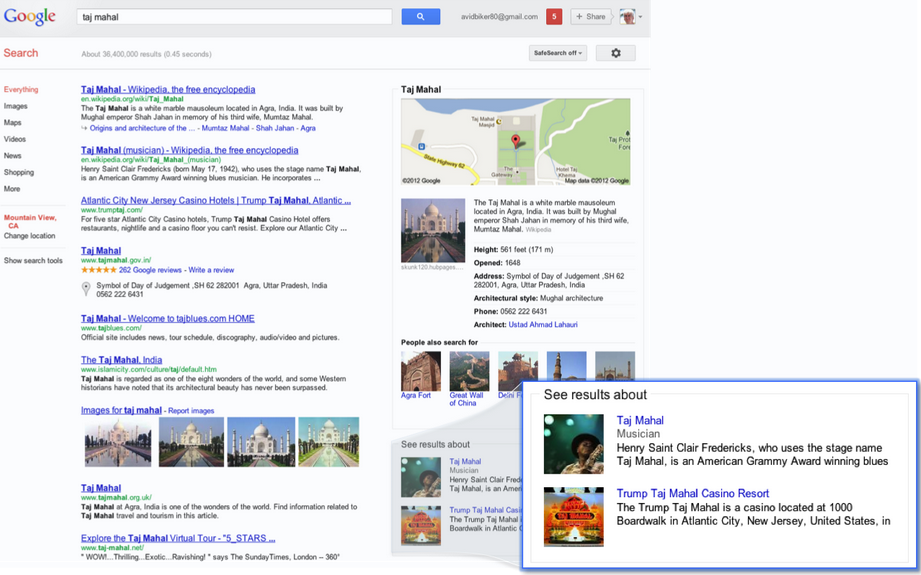Click the Google logo

tap(29, 17)
